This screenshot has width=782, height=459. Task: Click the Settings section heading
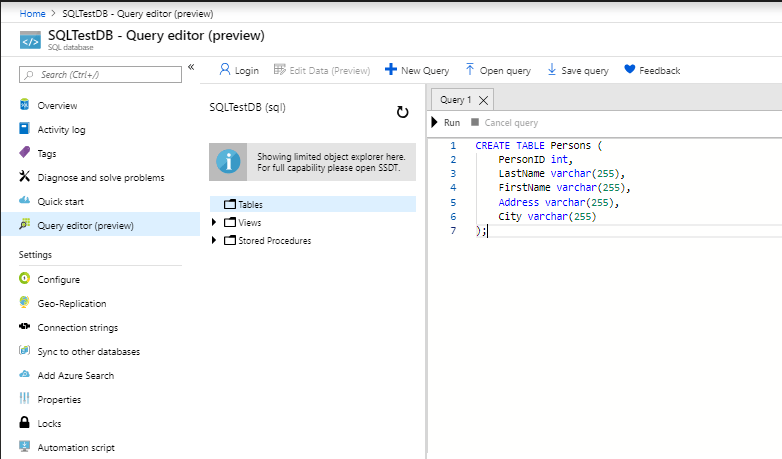coord(35,254)
